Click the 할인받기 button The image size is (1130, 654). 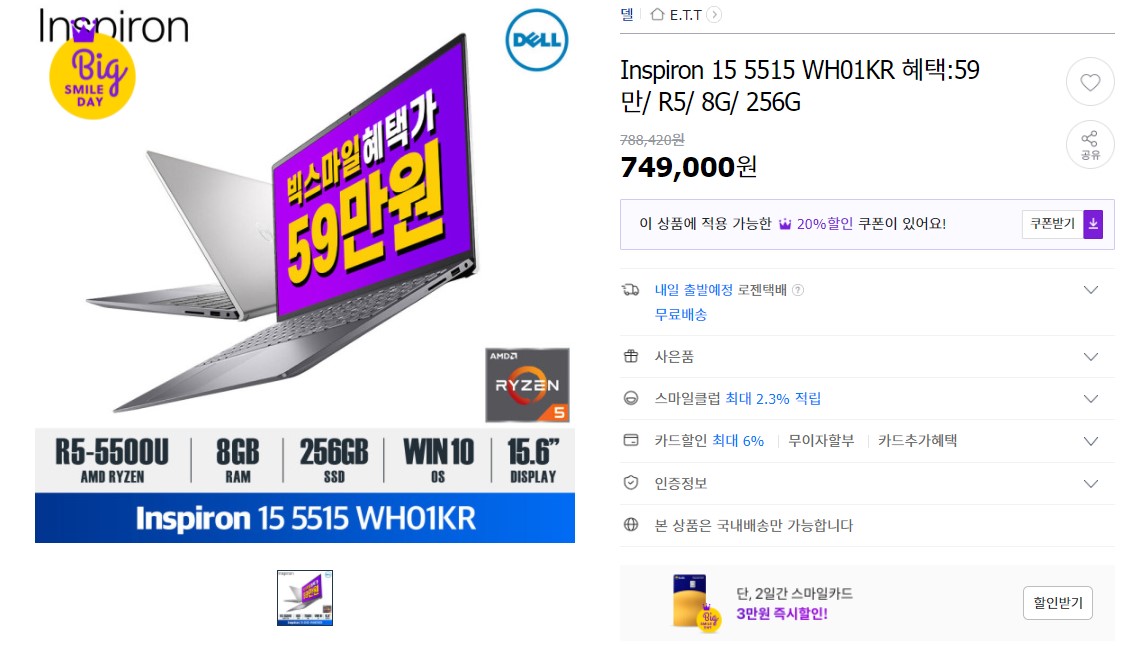point(1057,603)
